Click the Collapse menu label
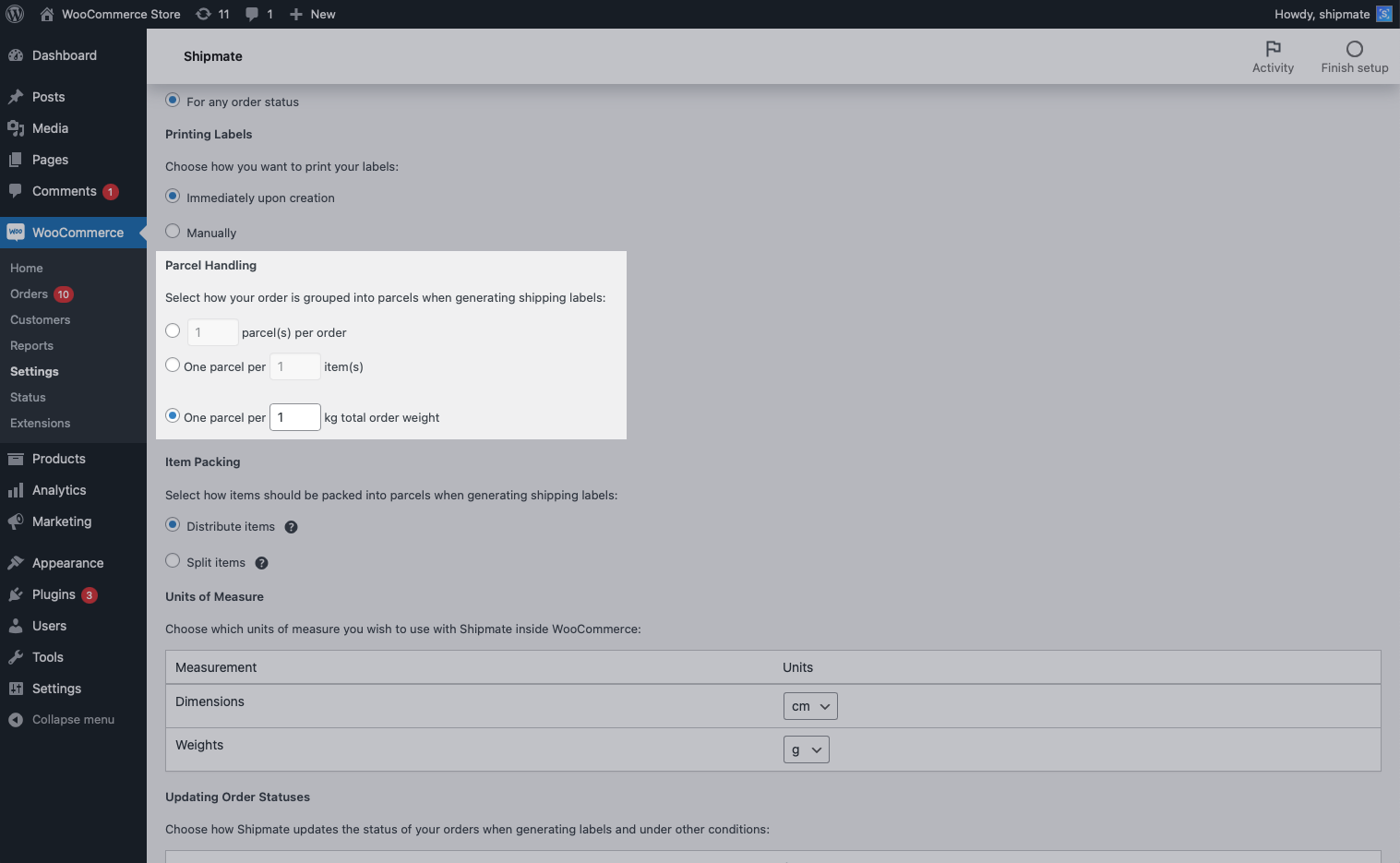This screenshot has width=1400, height=863. [73, 719]
